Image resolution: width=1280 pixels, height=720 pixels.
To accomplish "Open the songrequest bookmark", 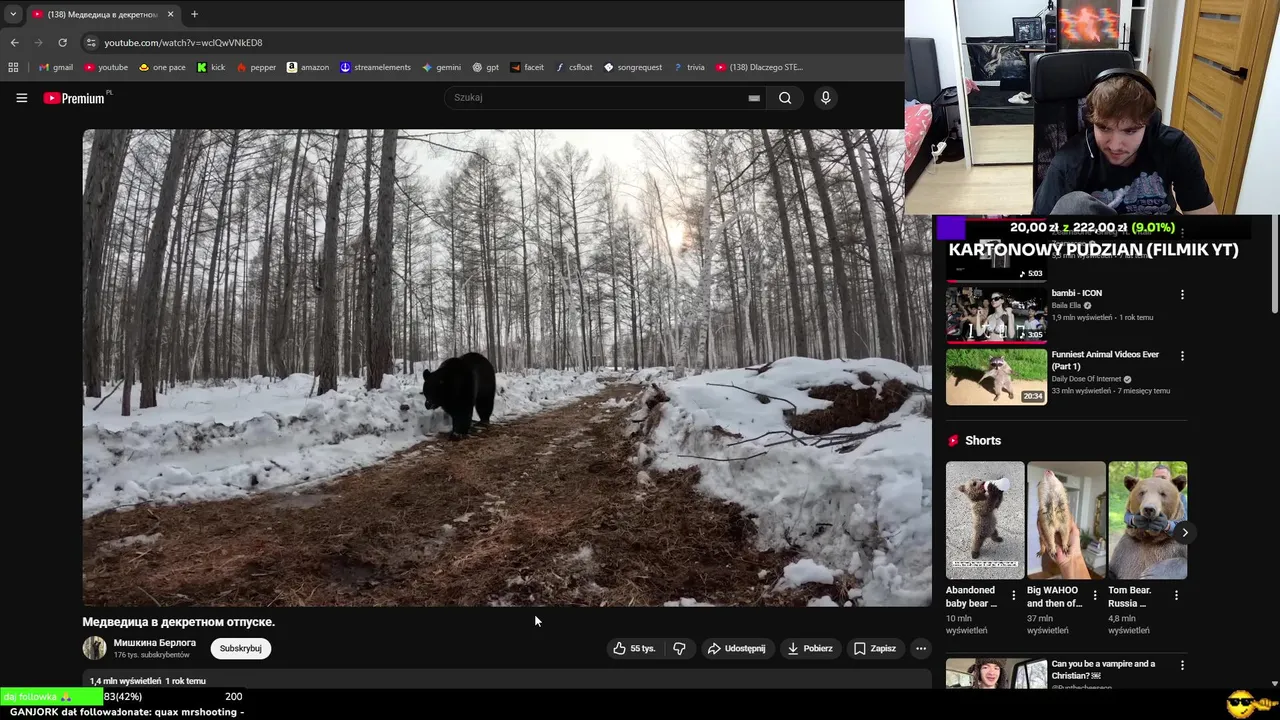I will 633,67.
